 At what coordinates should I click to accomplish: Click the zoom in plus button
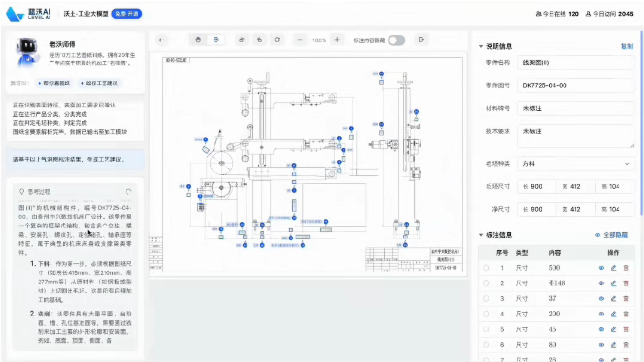pos(337,40)
